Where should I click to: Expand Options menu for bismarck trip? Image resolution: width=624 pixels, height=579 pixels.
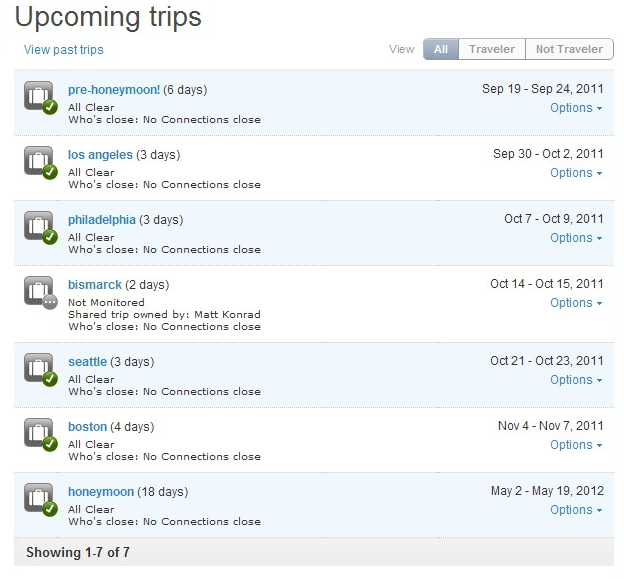pos(576,303)
